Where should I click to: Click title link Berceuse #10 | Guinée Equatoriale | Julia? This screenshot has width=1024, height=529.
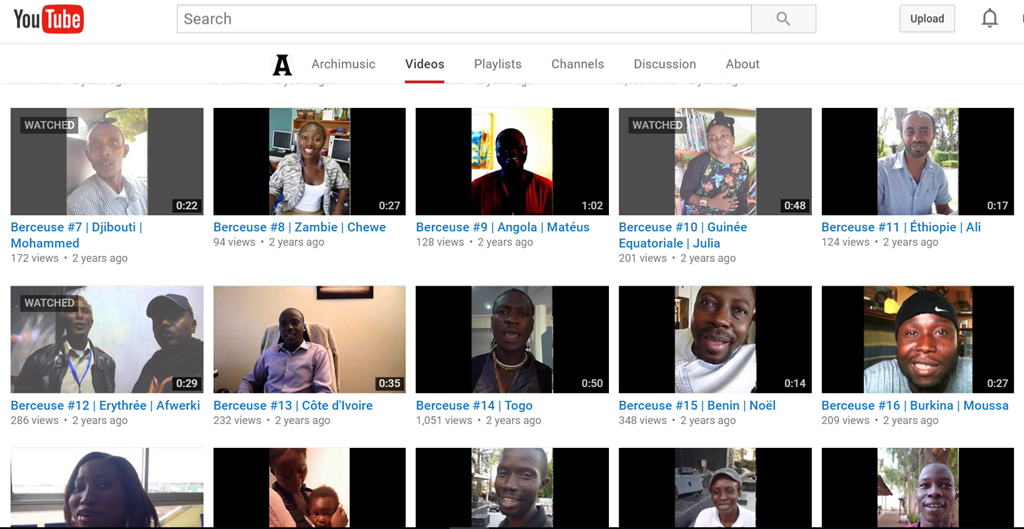coord(683,235)
